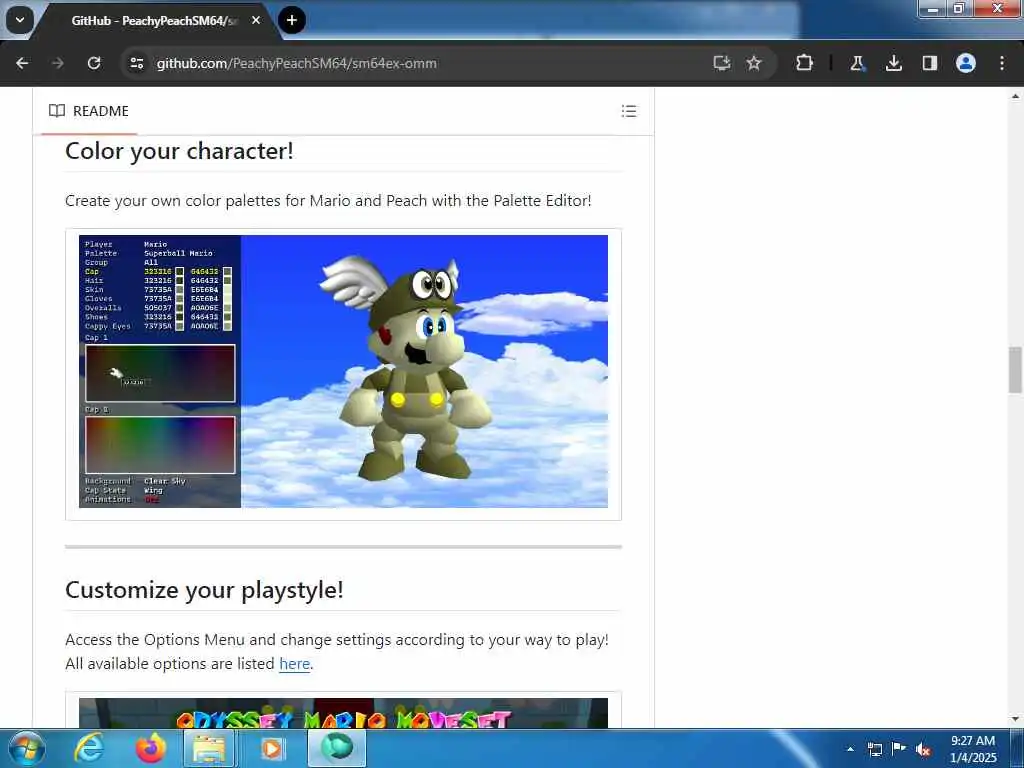The width and height of the screenshot is (1024, 768).
Task: Toggle the browser side panel icon
Action: click(930, 63)
